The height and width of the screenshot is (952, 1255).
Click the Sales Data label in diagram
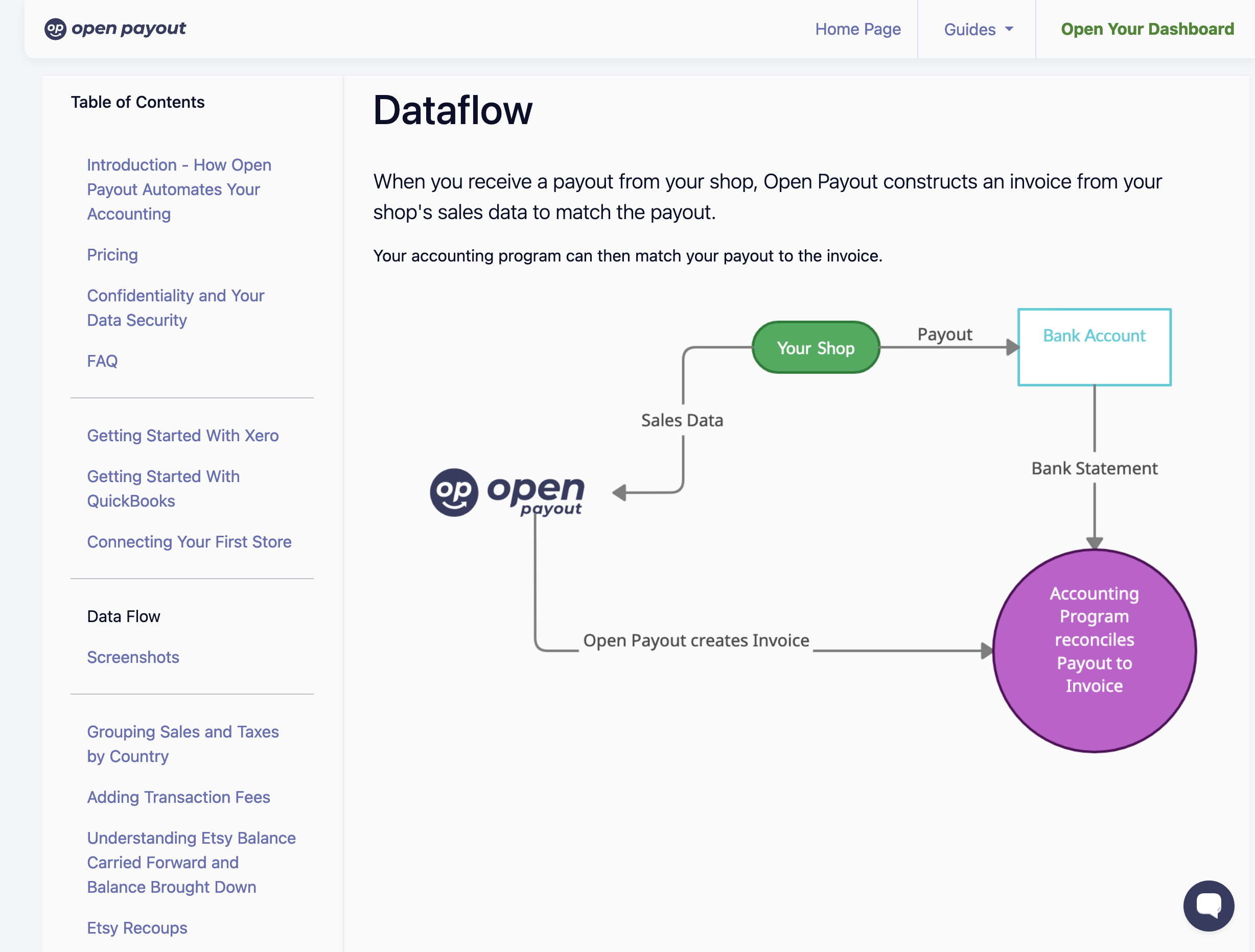(682, 420)
